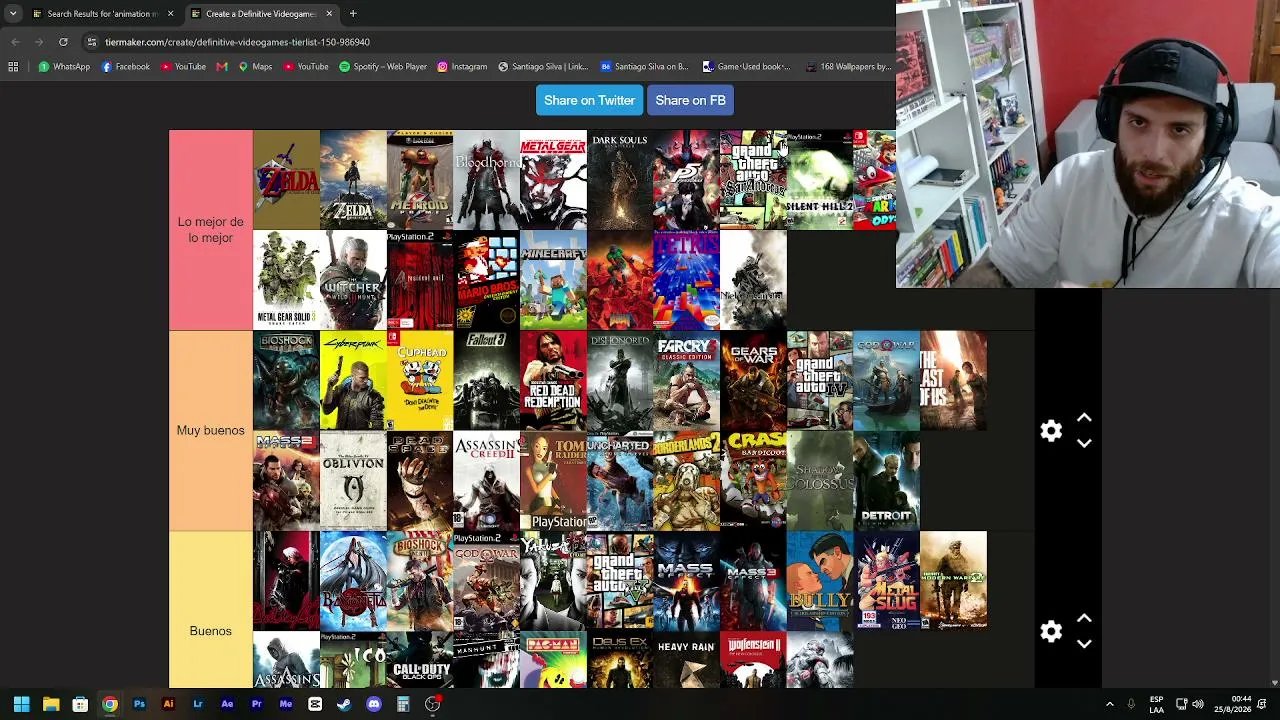Select the Borderlands 2 cover
This screenshot has height=720, width=1280.
[x=686, y=481]
